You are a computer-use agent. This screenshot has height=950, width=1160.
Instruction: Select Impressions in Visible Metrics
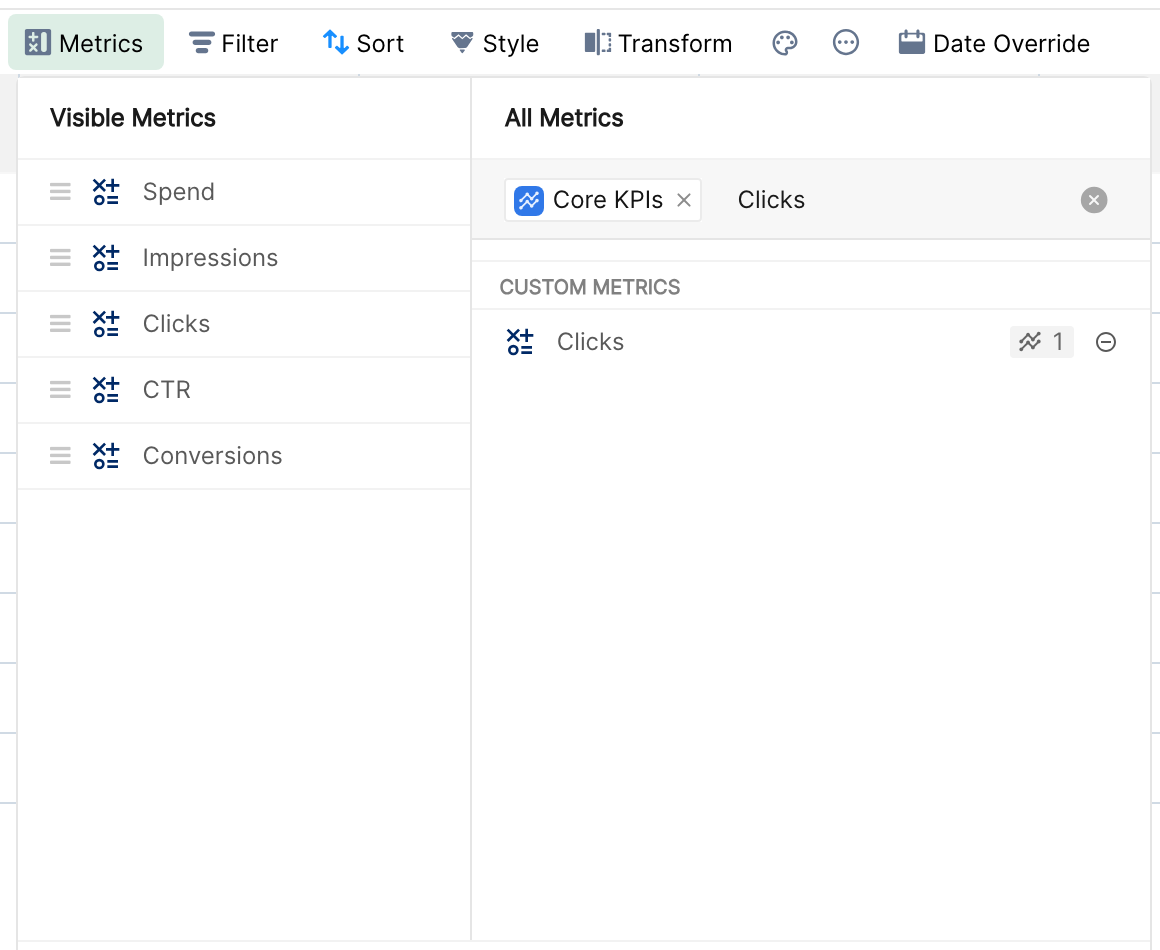pos(244,257)
